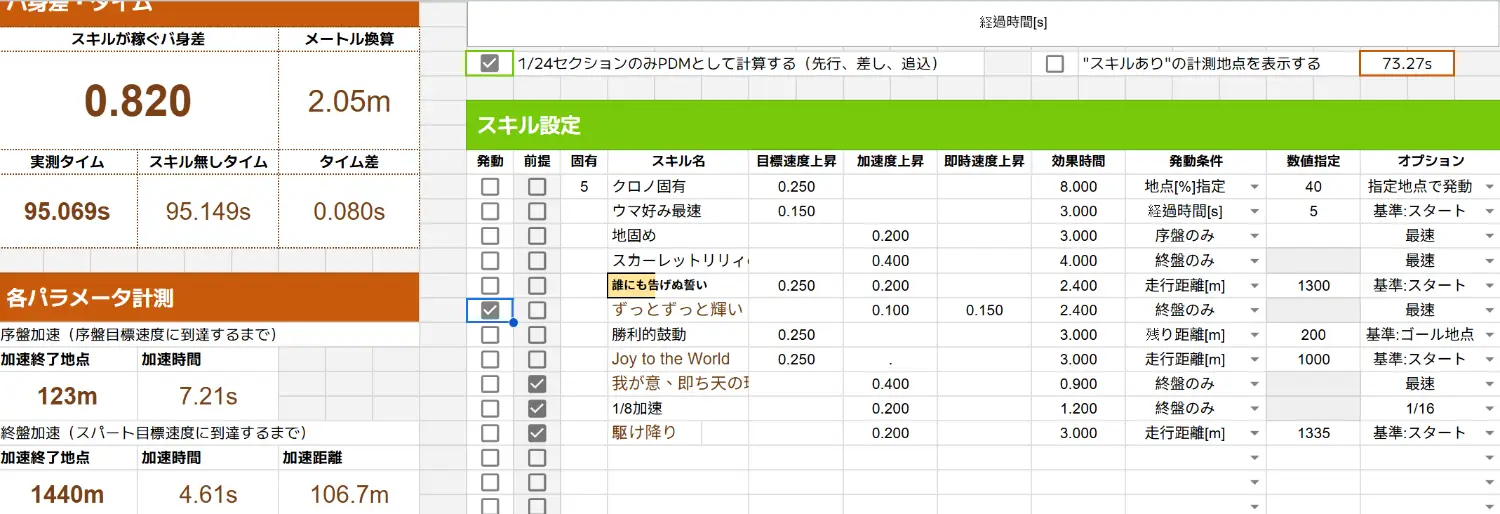Disable the 発動 checkbox for ずっとずっと輝い
1500x514 pixels.
tap(490, 310)
